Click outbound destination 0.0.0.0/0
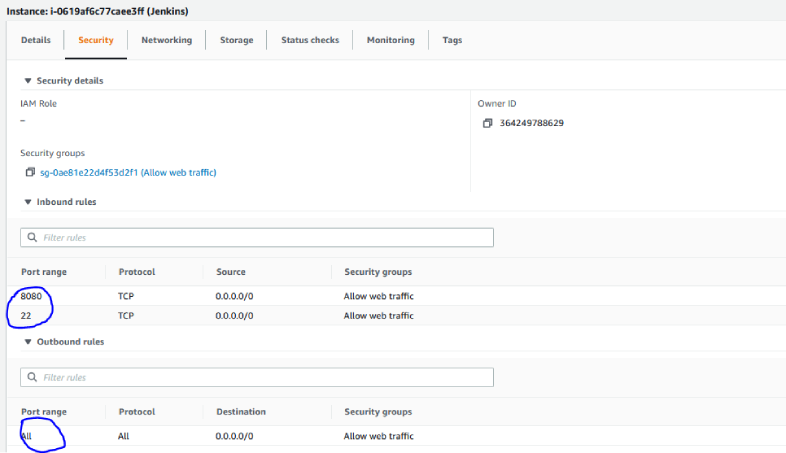This screenshot has width=786, height=453. coord(234,436)
